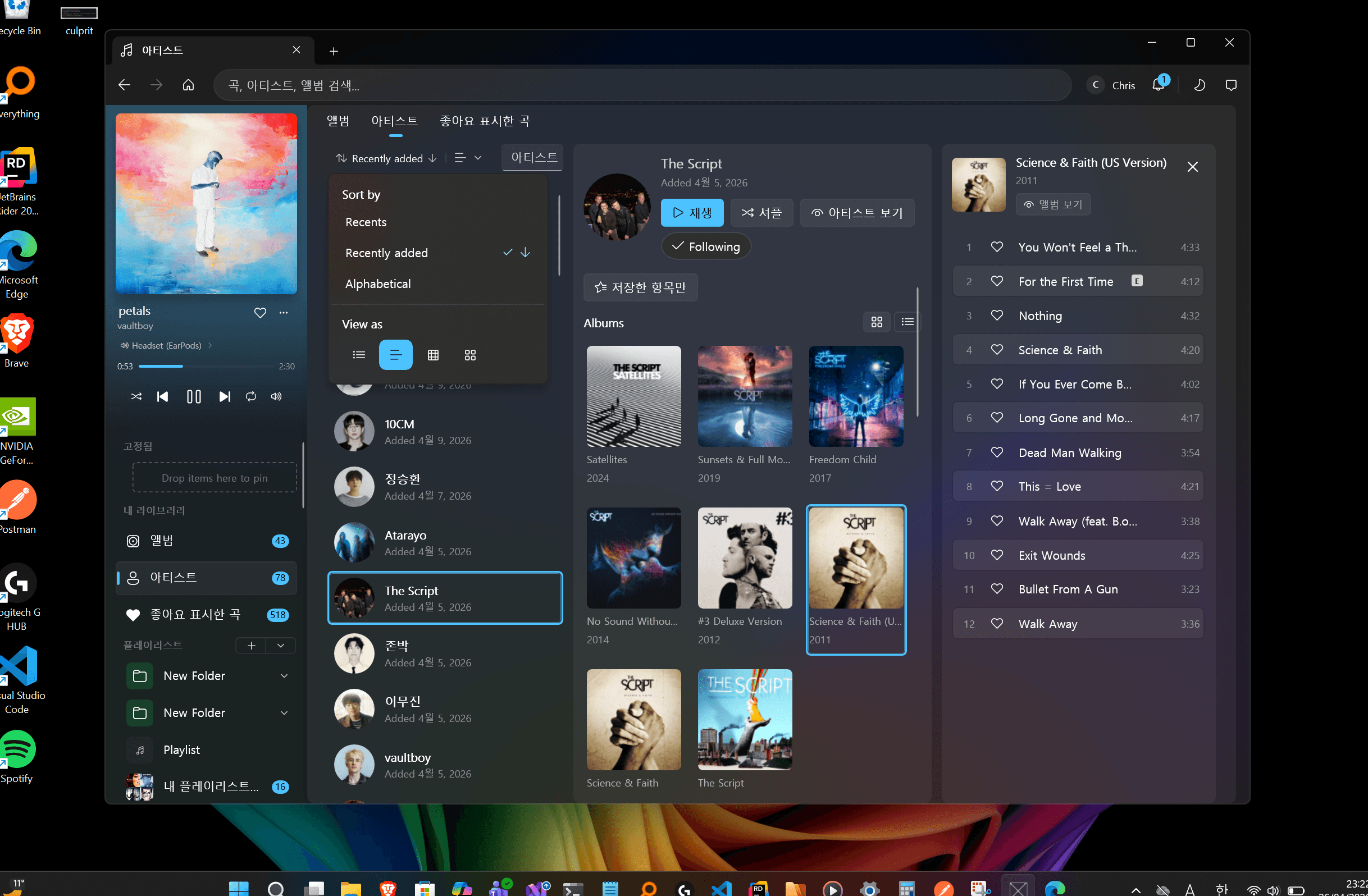Select artist Atarayo in the list
Image resolution: width=1368 pixels, height=896 pixels.
(x=445, y=542)
